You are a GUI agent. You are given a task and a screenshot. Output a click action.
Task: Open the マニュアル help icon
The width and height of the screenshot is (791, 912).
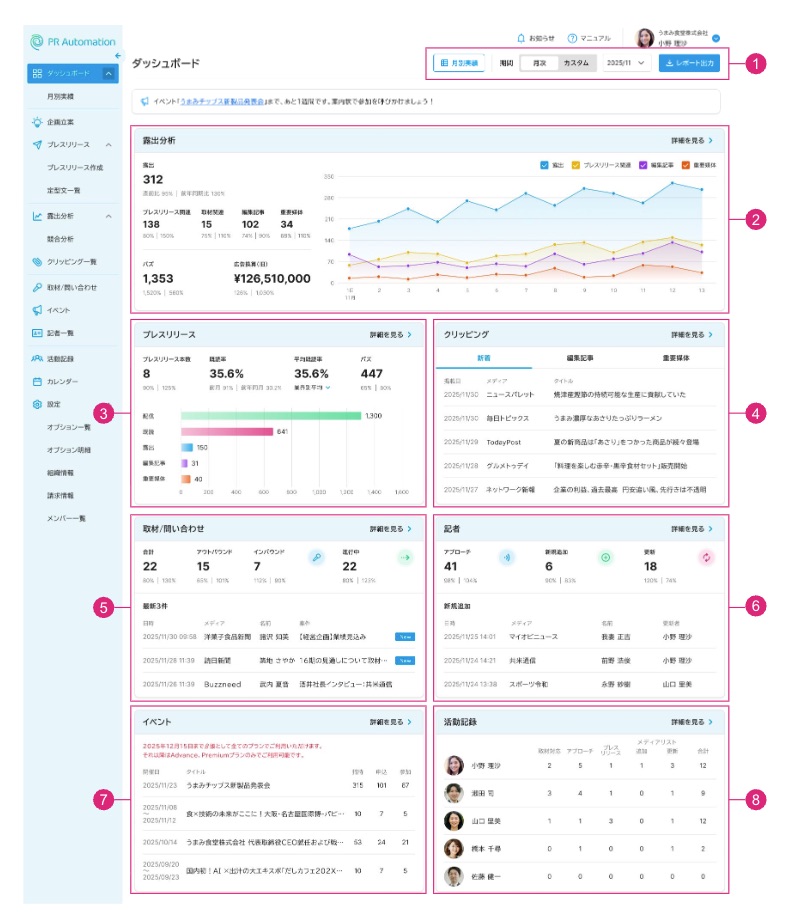pyautogui.click(x=572, y=37)
